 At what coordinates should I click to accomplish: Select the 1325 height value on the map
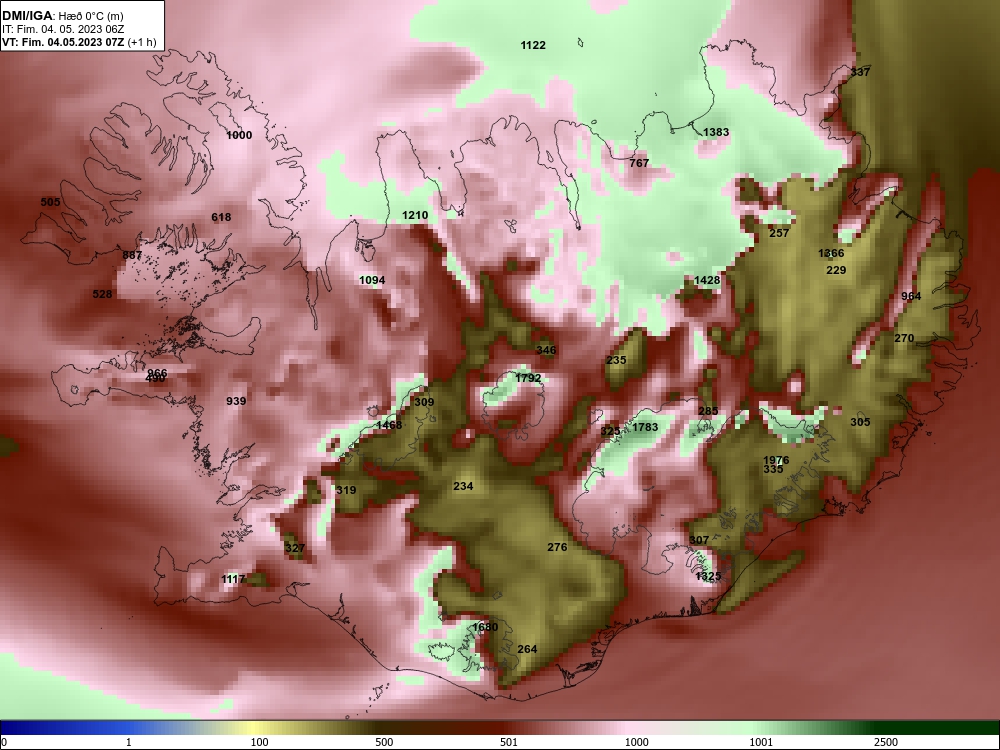point(709,577)
